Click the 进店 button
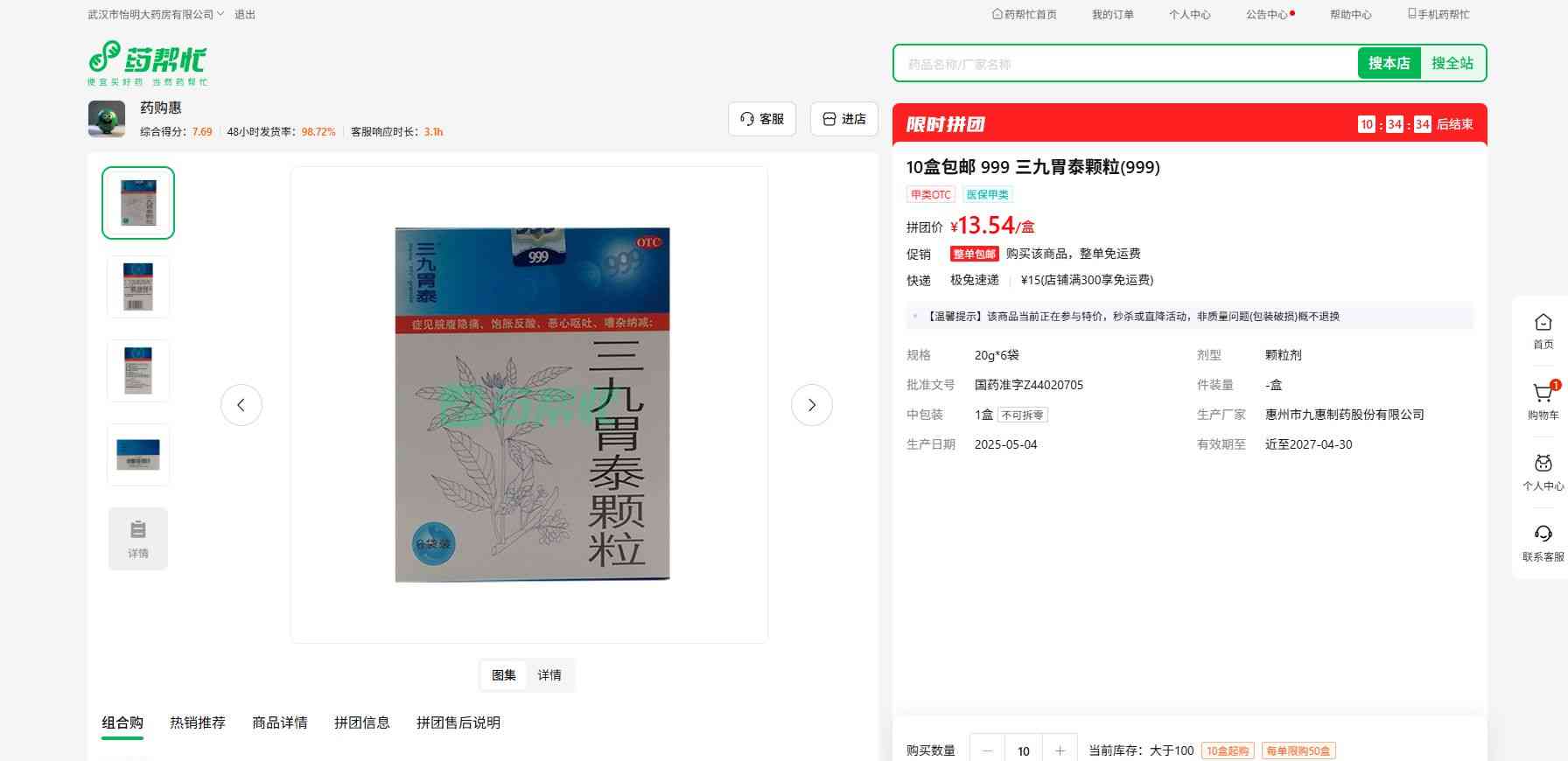The image size is (1568, 761). 844,119
